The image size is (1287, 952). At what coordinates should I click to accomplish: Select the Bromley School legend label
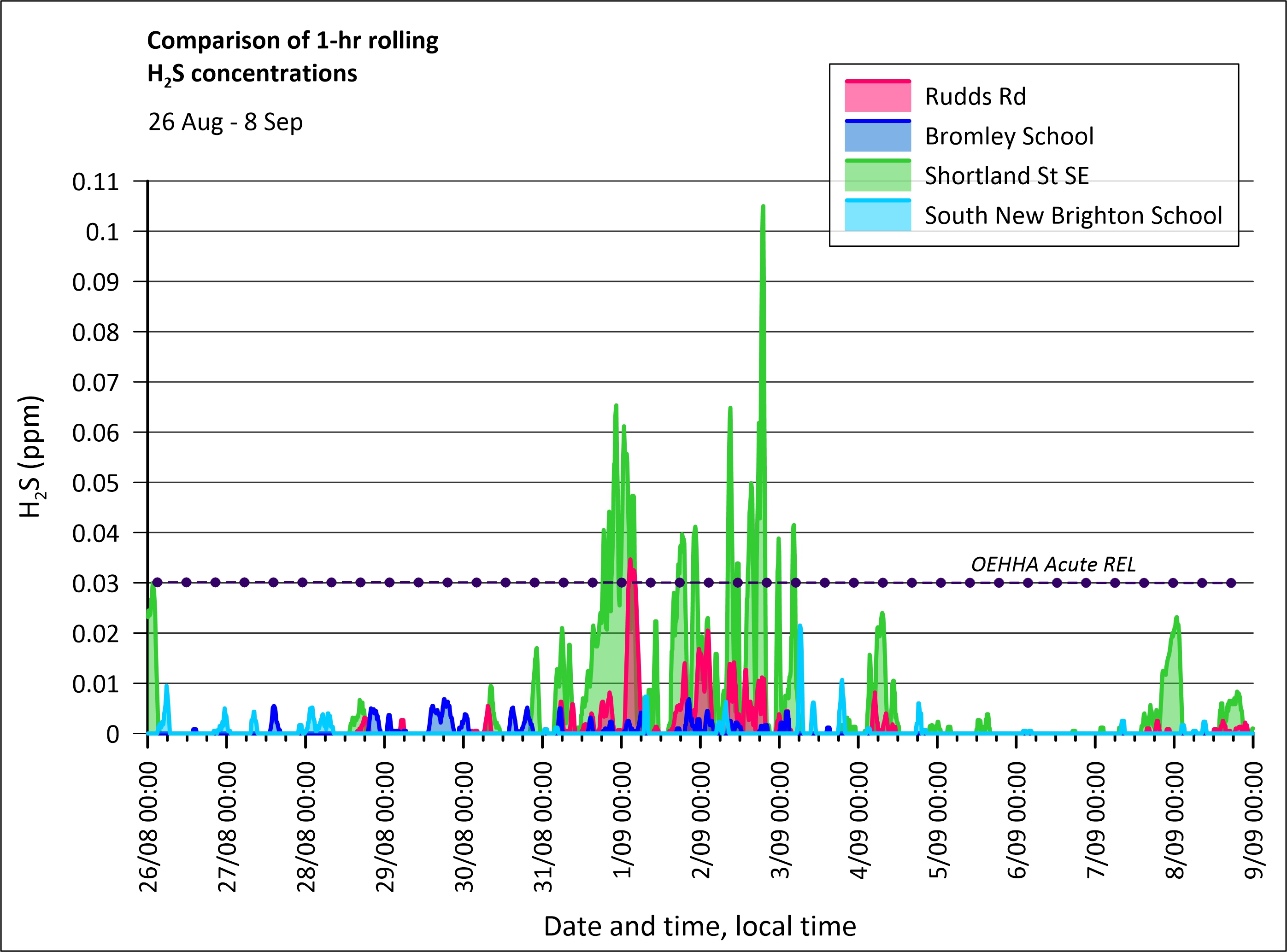[1009, 137]
